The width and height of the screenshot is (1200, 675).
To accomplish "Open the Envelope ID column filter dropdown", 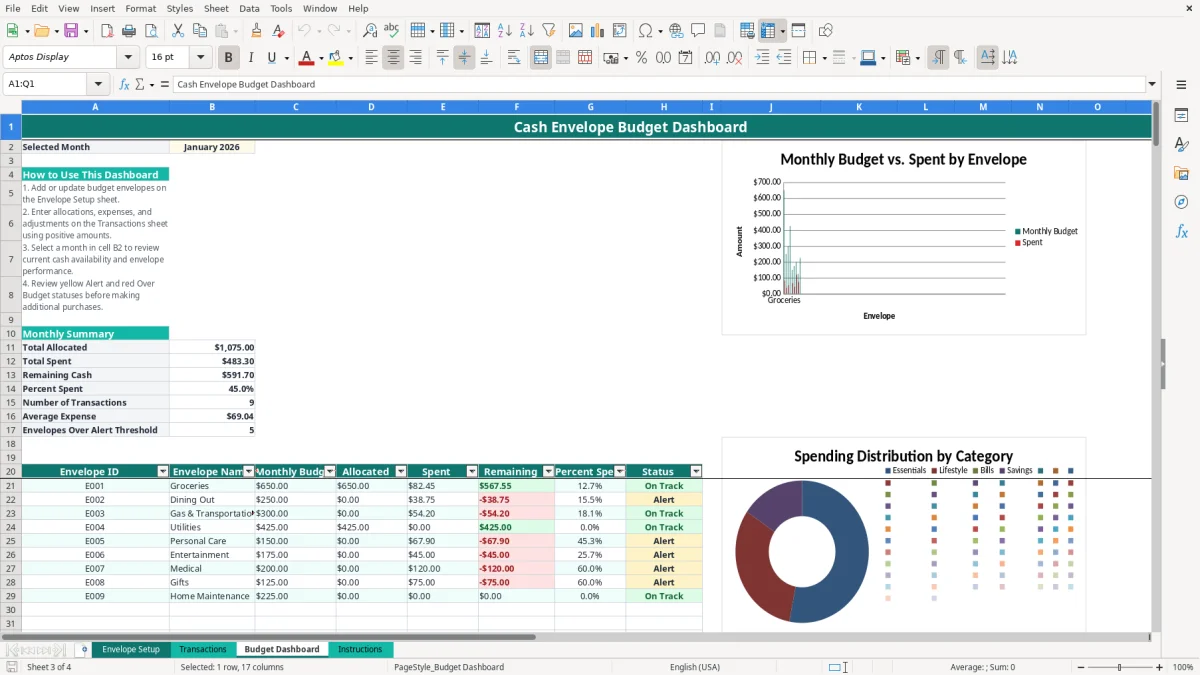I will click(163, 471).
